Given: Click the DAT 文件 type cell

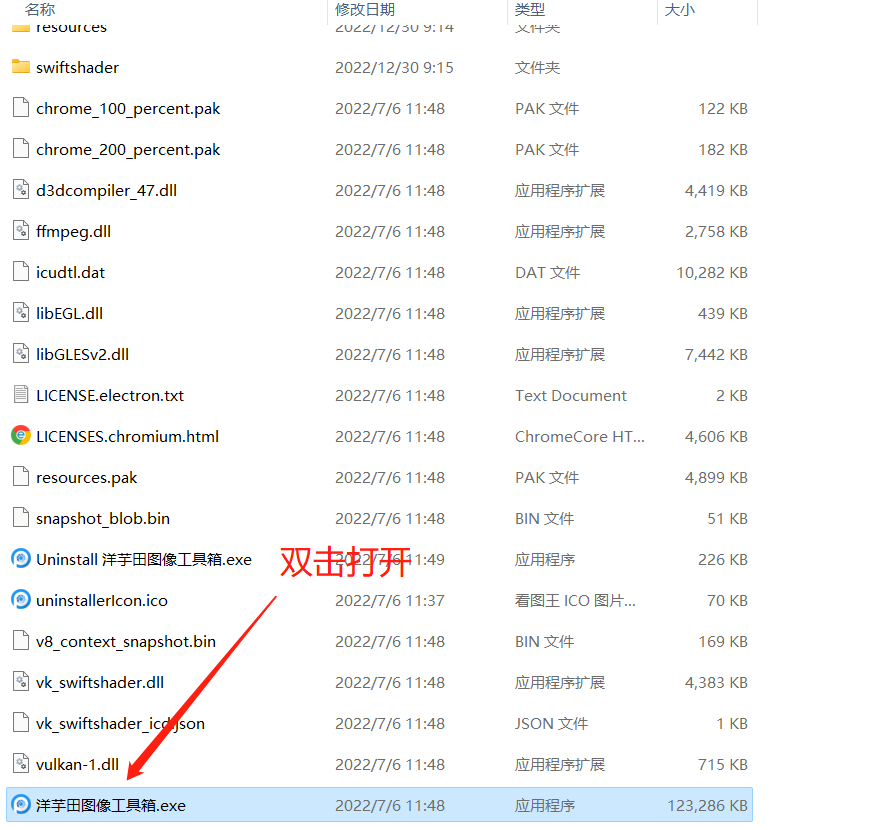Looking at the screenshot, I should 547,273.
